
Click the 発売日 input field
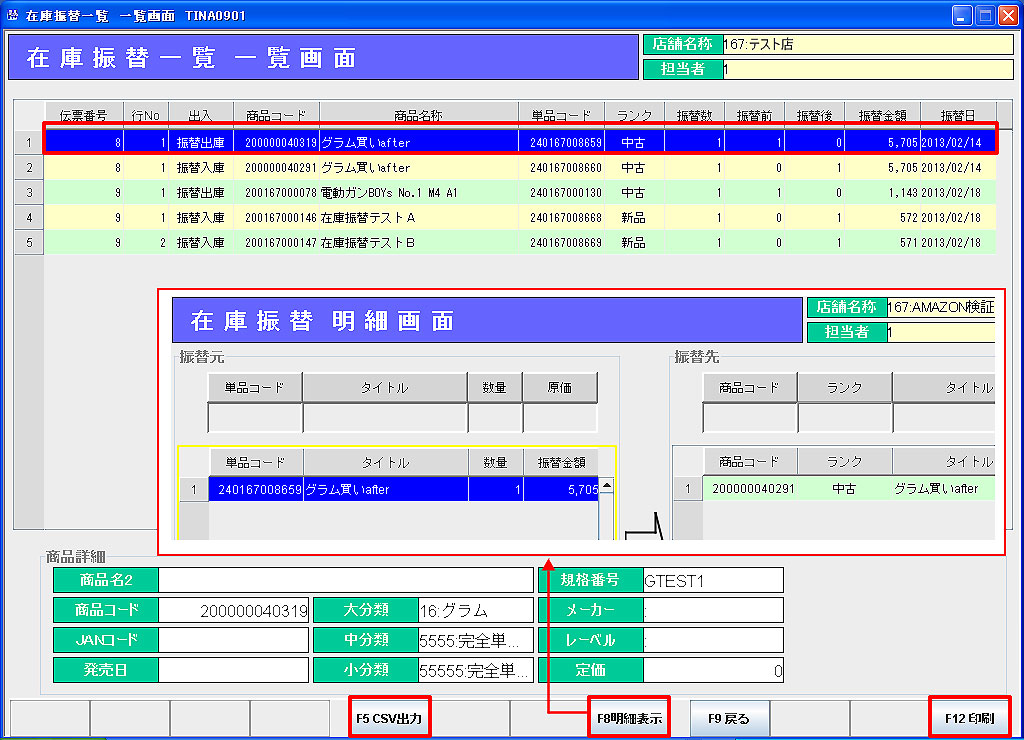tap(233, 670)
